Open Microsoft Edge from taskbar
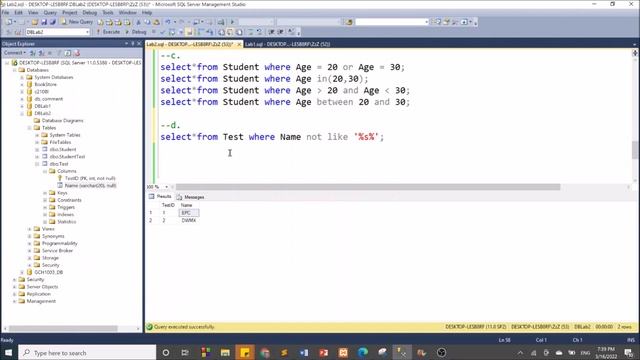Viewport: 640px width, 360px height. (362, 353)
